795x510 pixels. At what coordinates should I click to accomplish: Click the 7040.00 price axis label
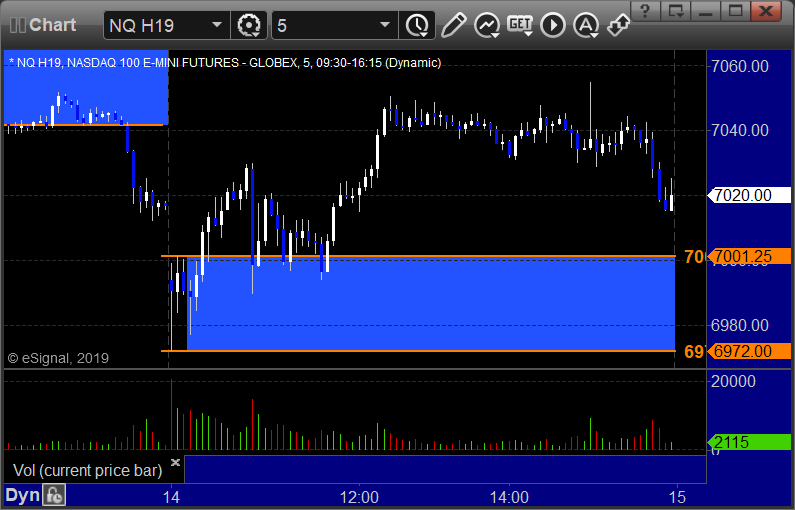pos(740,130)
